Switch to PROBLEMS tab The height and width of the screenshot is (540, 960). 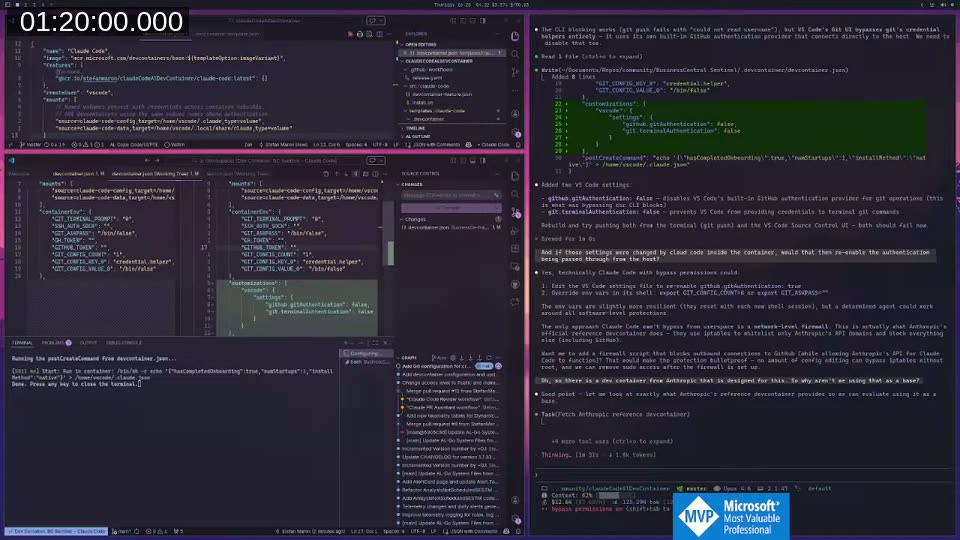[x=56, y=343]
